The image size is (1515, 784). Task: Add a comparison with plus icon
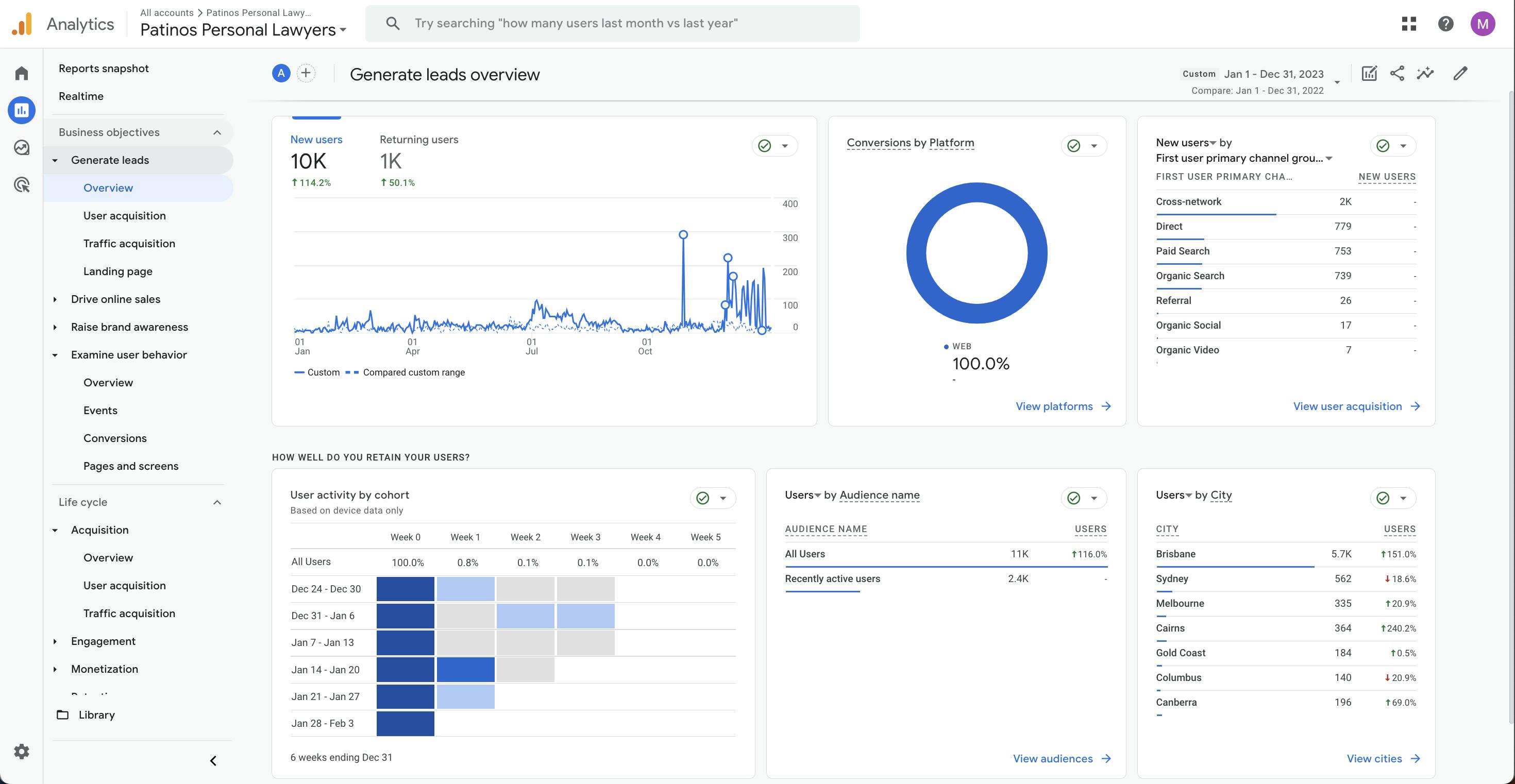click(306, 74)
